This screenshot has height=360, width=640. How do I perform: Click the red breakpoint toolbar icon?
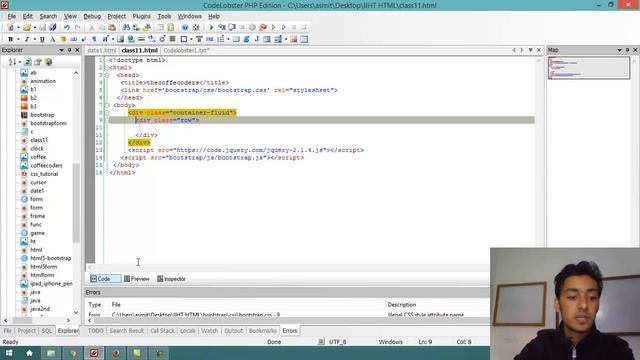(263, 27)
